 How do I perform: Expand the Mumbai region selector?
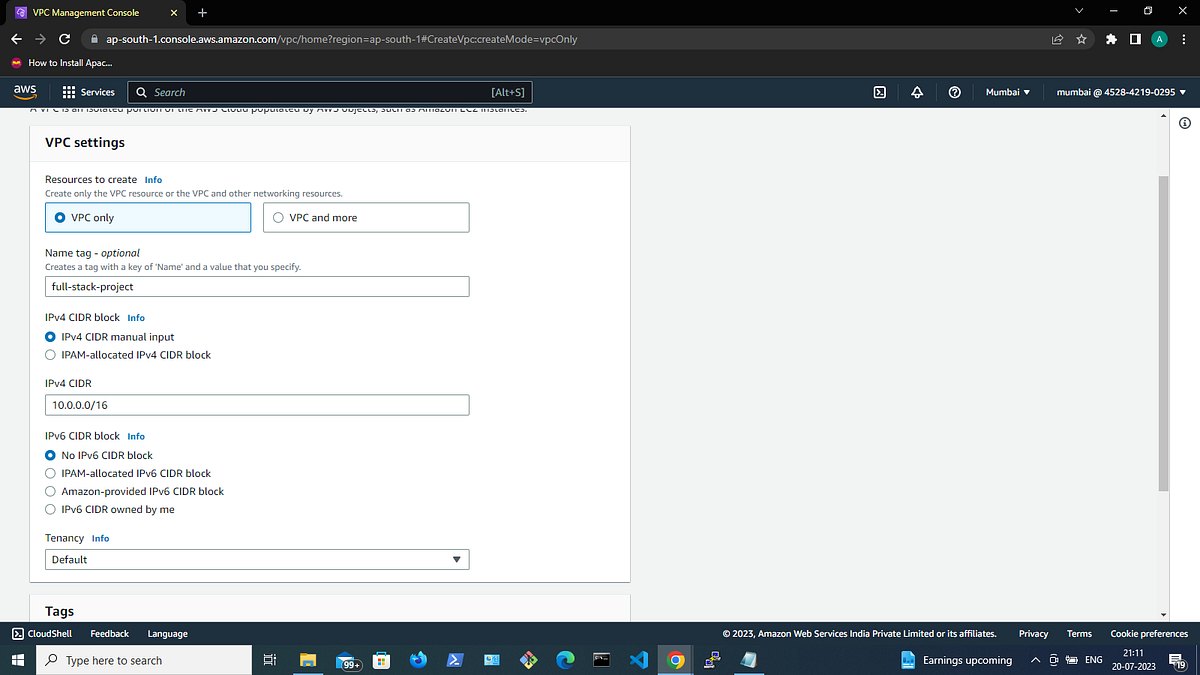tap(1008, 91)
